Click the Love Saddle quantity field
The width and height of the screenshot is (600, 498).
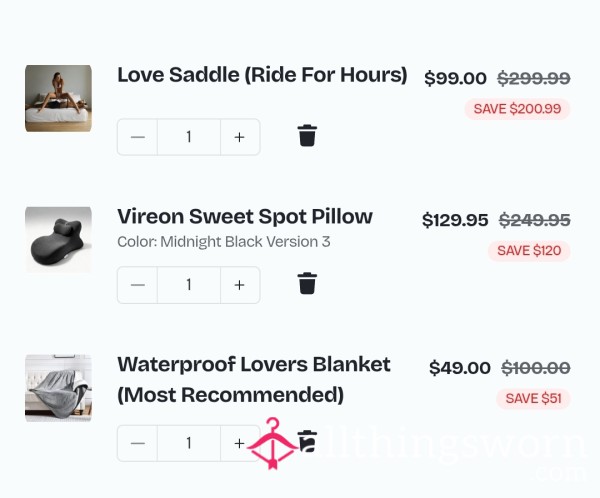(189, 137)
